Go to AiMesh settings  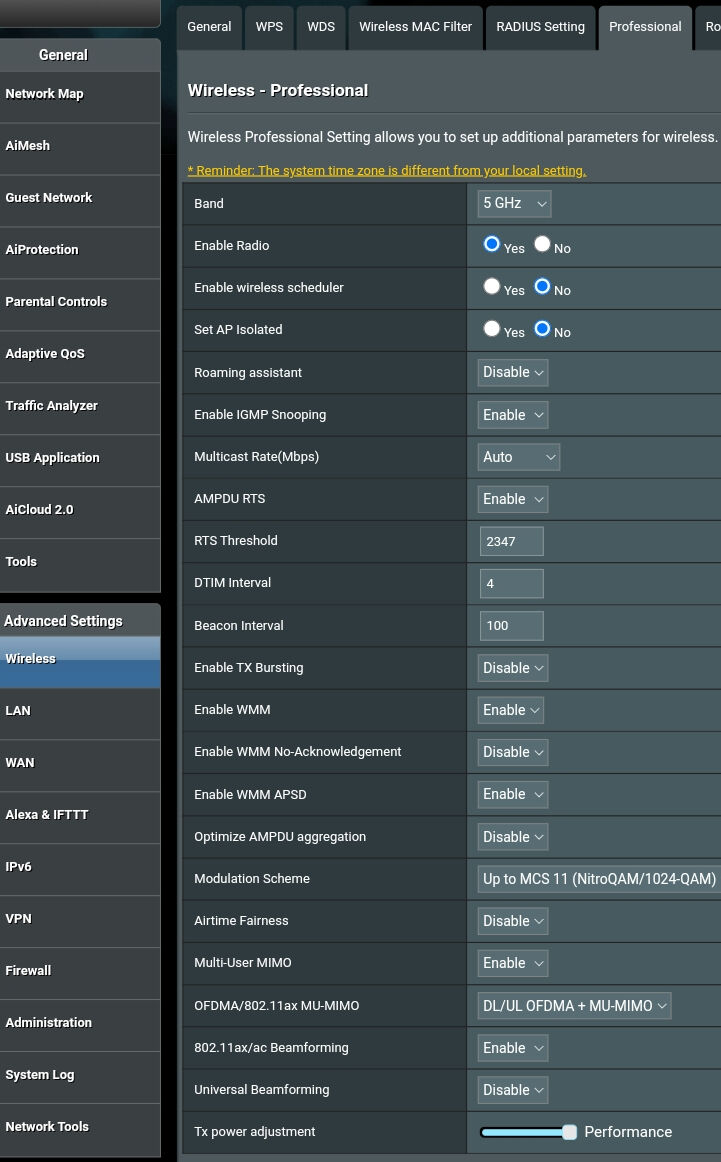[28, 146]
